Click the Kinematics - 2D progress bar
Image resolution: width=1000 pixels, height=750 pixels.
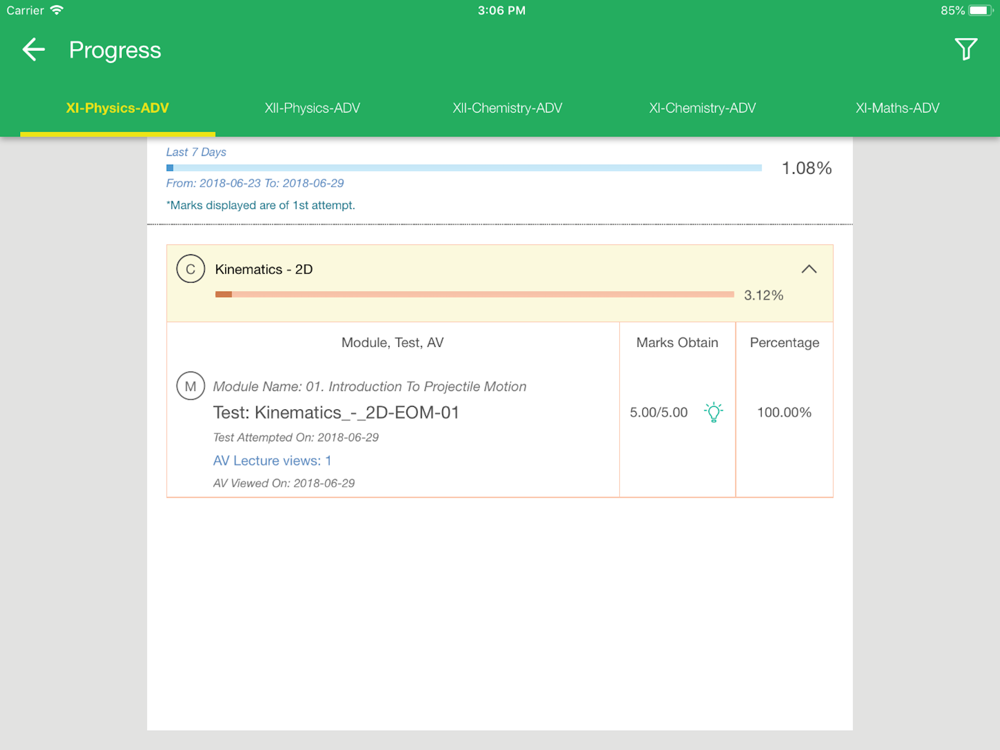474,294
